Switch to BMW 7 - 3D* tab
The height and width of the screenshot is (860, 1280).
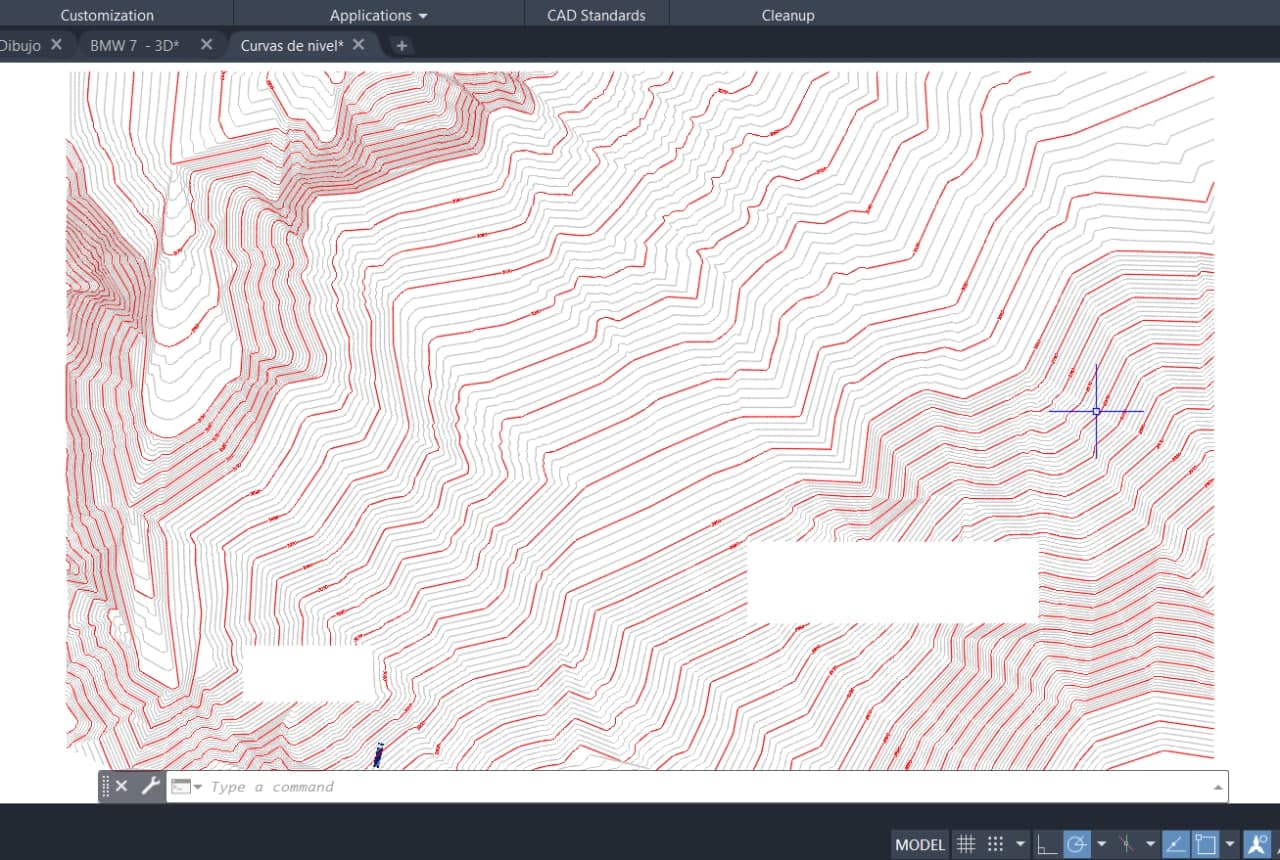point(135,45)
